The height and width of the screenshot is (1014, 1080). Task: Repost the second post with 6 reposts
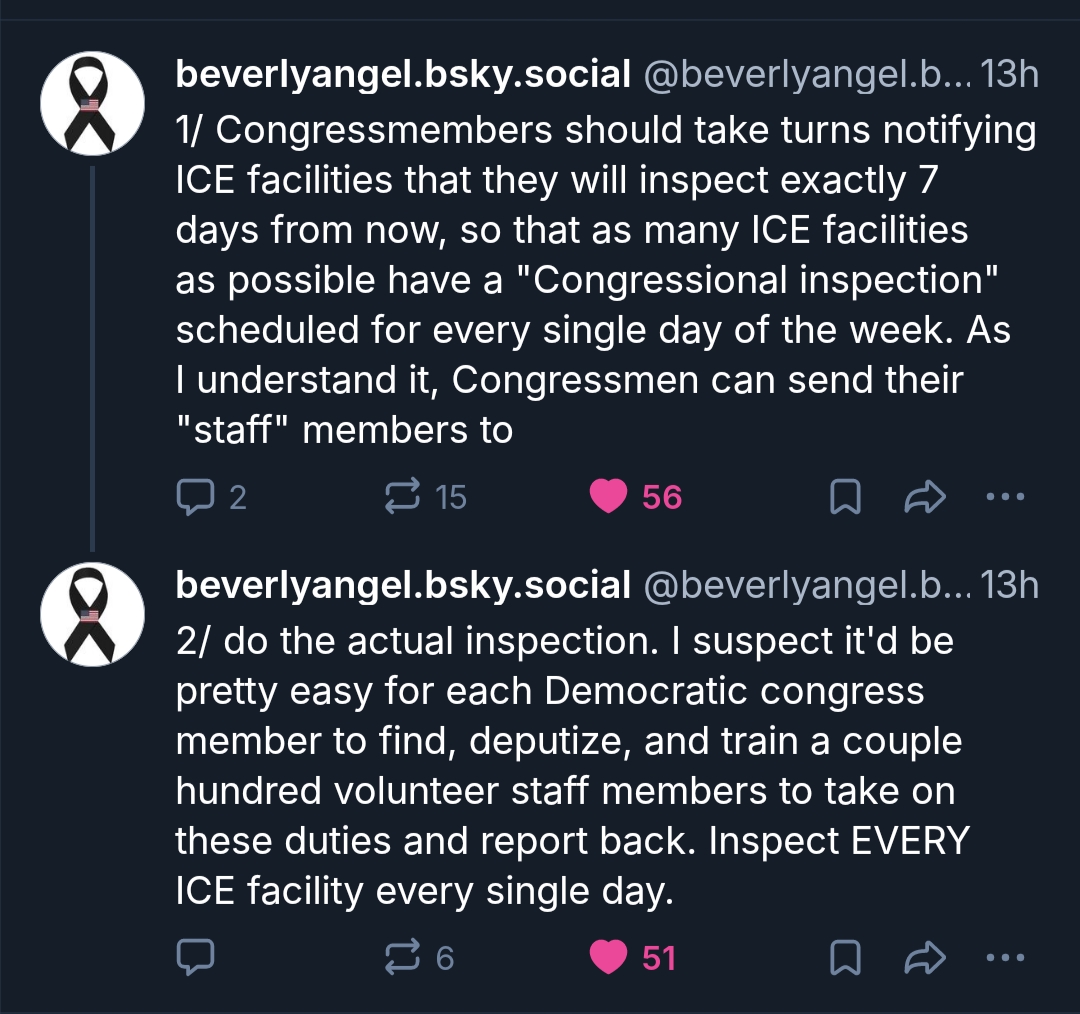tap(403, 958)
